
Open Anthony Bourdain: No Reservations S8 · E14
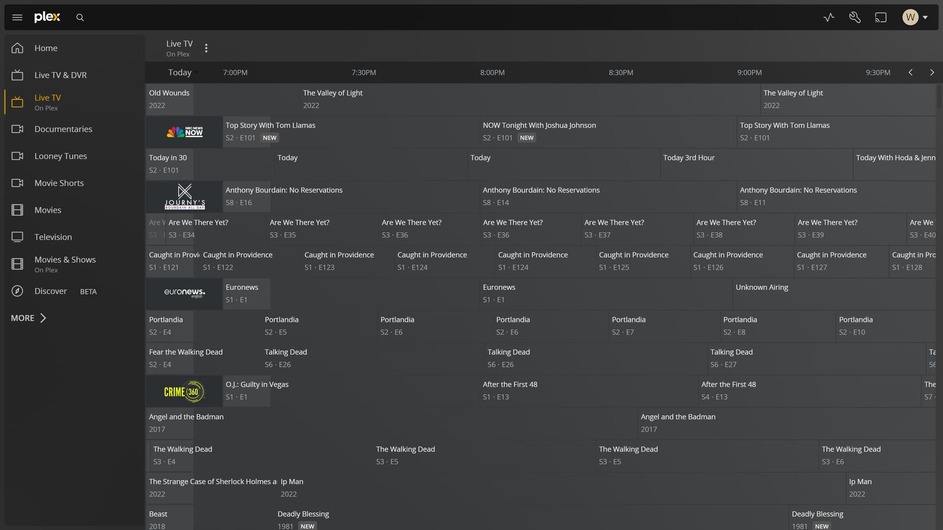tap(607, 197)
